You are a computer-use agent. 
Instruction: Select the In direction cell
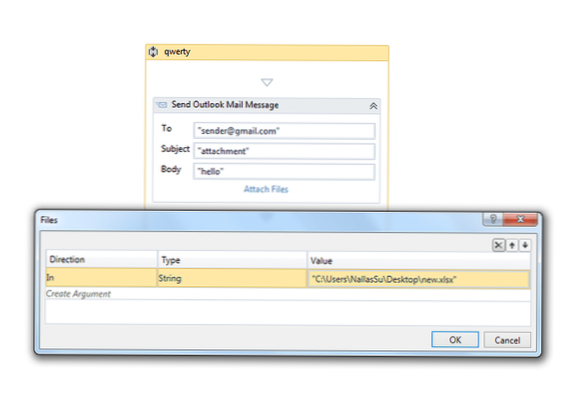(101, 278)
